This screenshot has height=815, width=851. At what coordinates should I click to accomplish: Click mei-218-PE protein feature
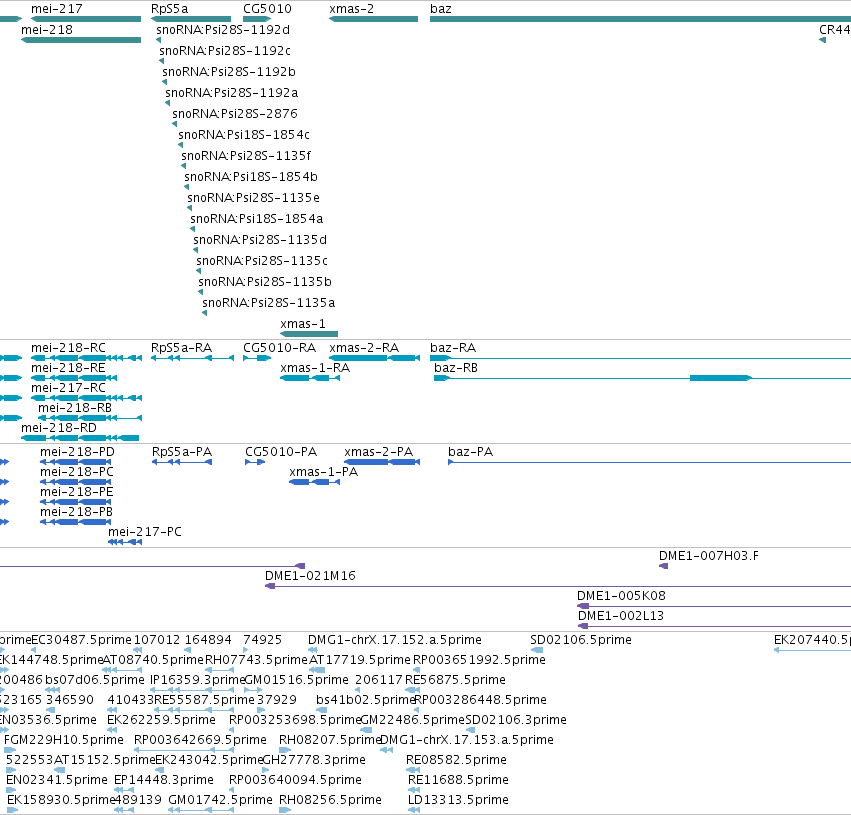pyautogui.click(x=75, y=502)
